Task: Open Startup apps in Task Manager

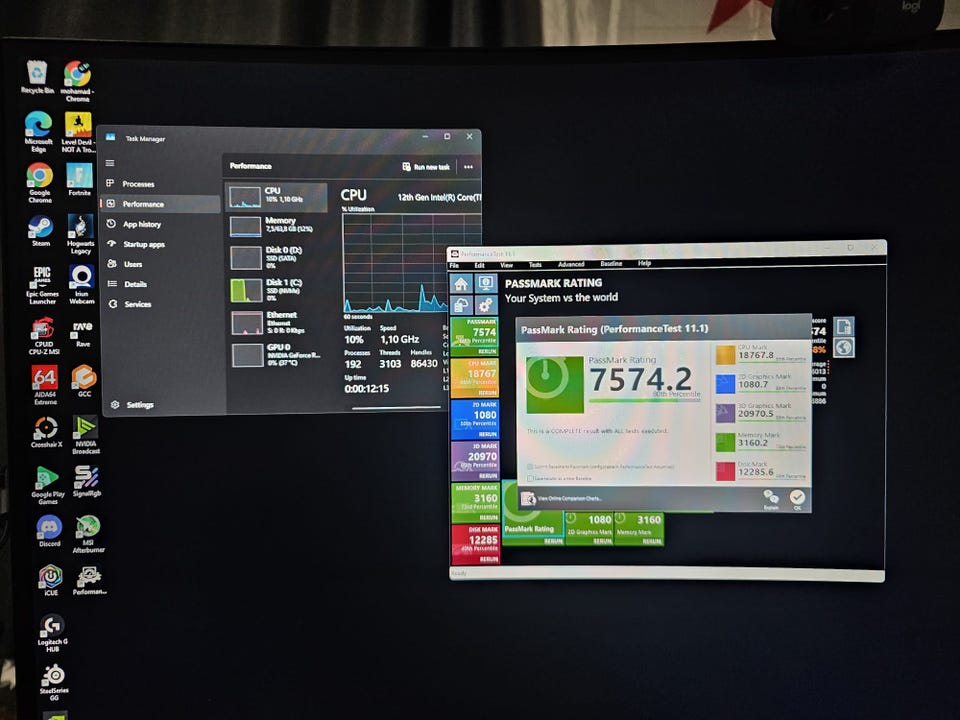Action: (160, 244)
